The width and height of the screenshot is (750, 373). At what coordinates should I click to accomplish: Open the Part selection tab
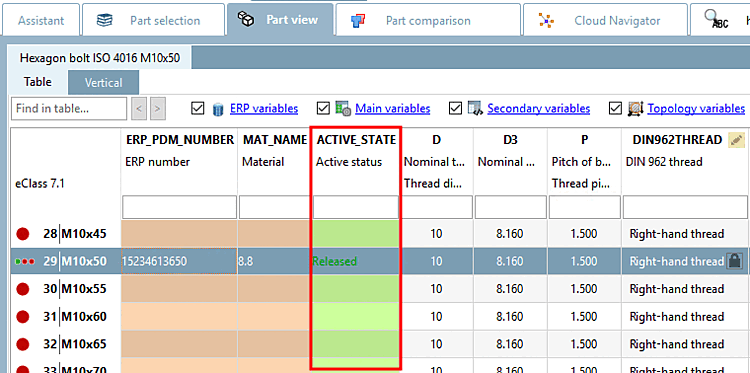(x=153, y=20)
